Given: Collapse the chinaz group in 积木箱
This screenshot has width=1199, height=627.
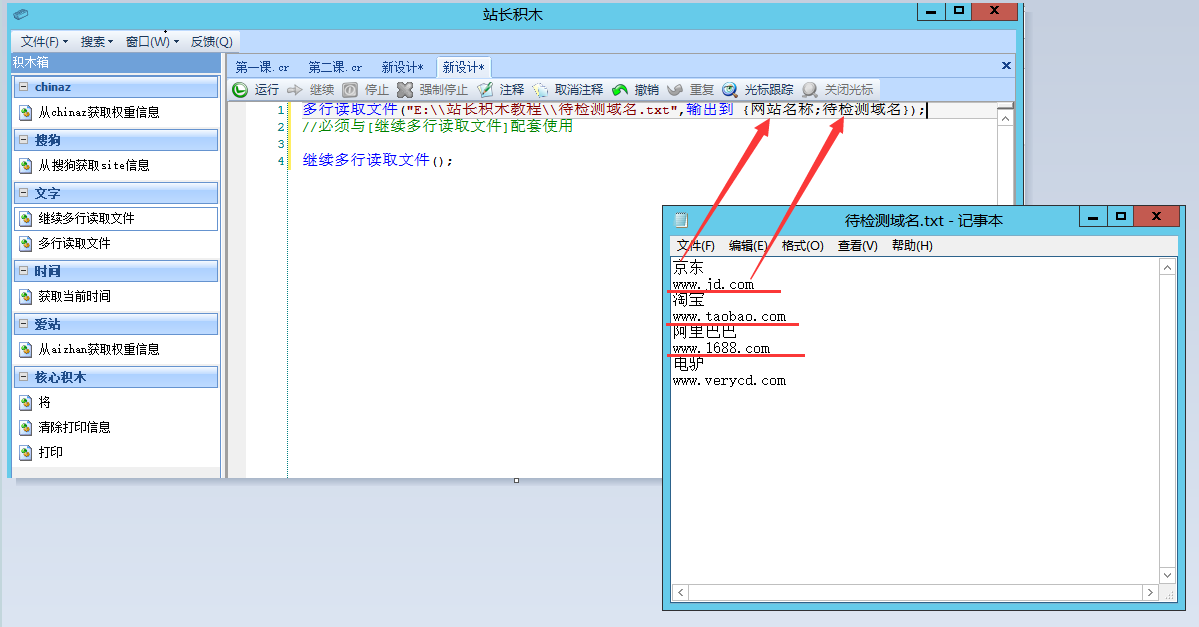Looking at the screenshot, I should 24,87.
